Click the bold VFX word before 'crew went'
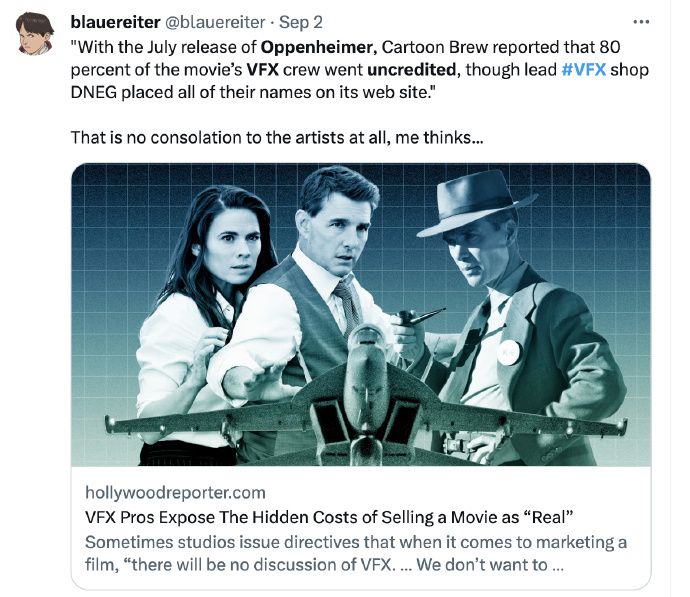 click(x=262, y=70)
